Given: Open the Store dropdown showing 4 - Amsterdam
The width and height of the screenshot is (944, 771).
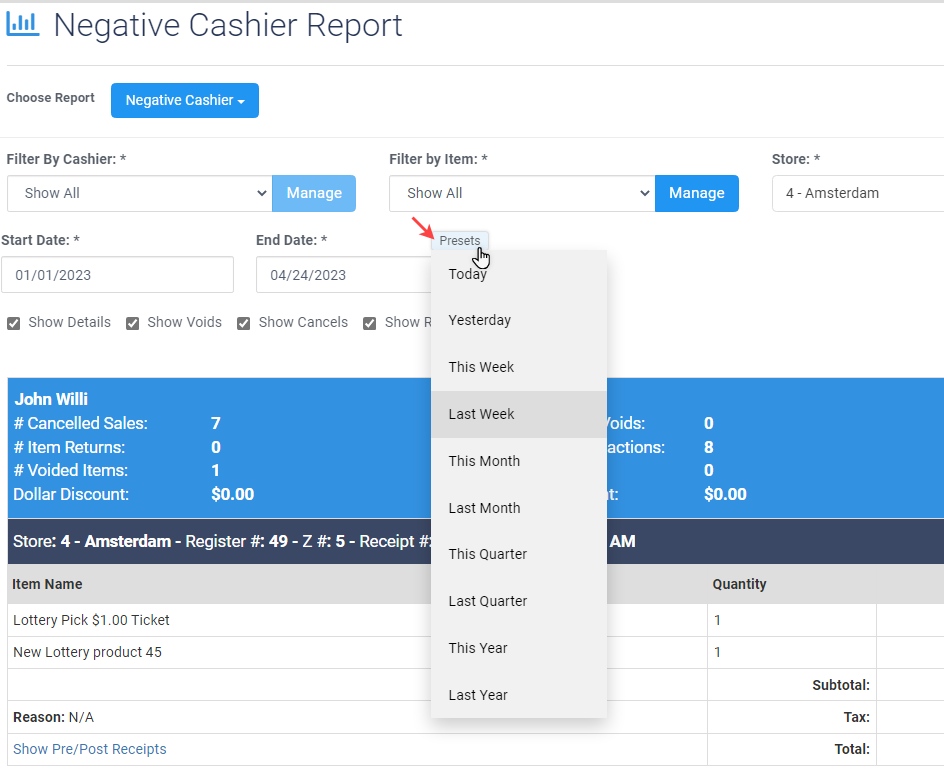Looking at the screenshot, I should click(x=858, y=193).
